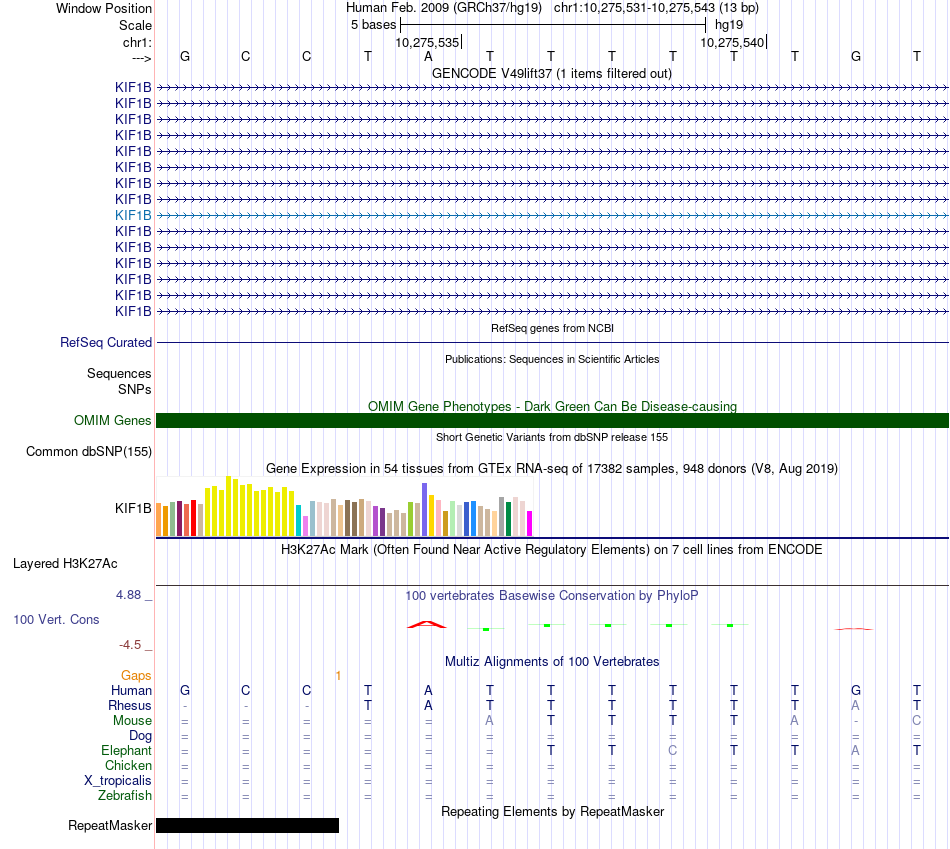
Task: Open "100 vertebrates Basewise Conservation by PhyloP" title
Action: [x=552, y=596]
